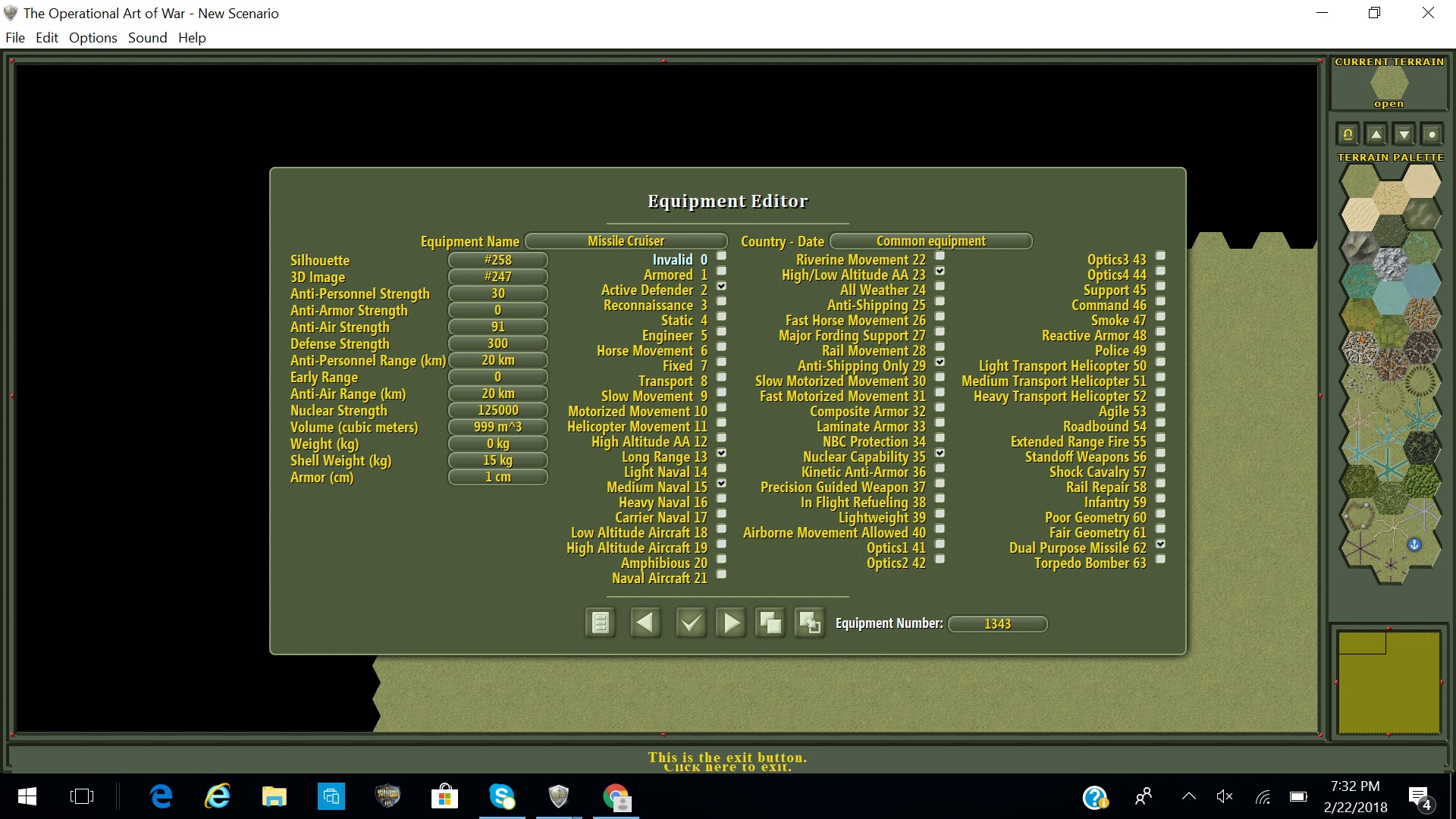Edit the Anti-Air Strength value 91

point(498,327)
